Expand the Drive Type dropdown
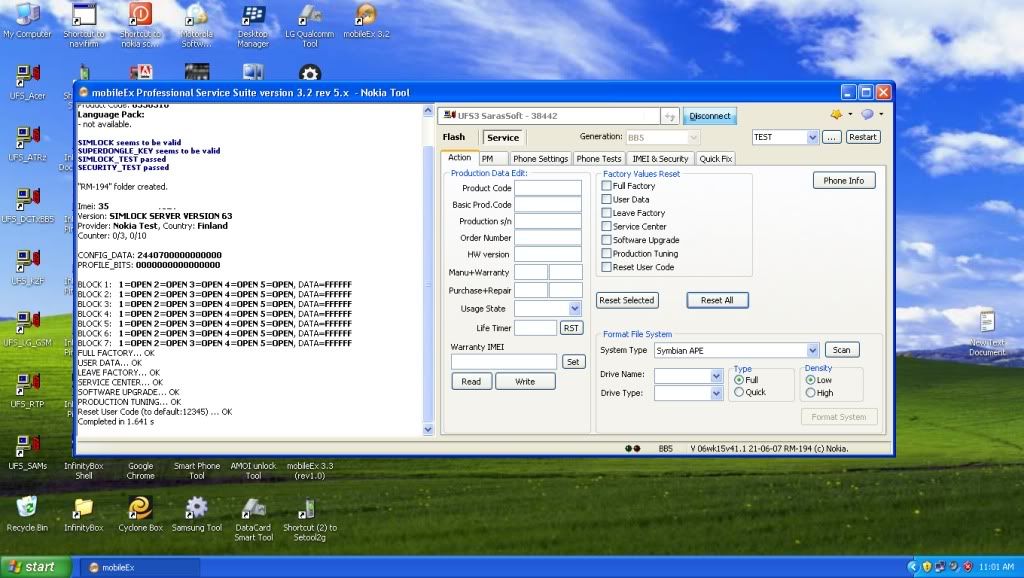The width and height of the screenshot is (1024, 578). [x=716, y=393]
